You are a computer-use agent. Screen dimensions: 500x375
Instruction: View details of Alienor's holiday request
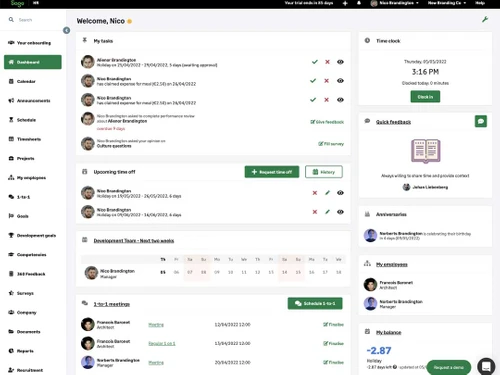(x=340, y=62)
